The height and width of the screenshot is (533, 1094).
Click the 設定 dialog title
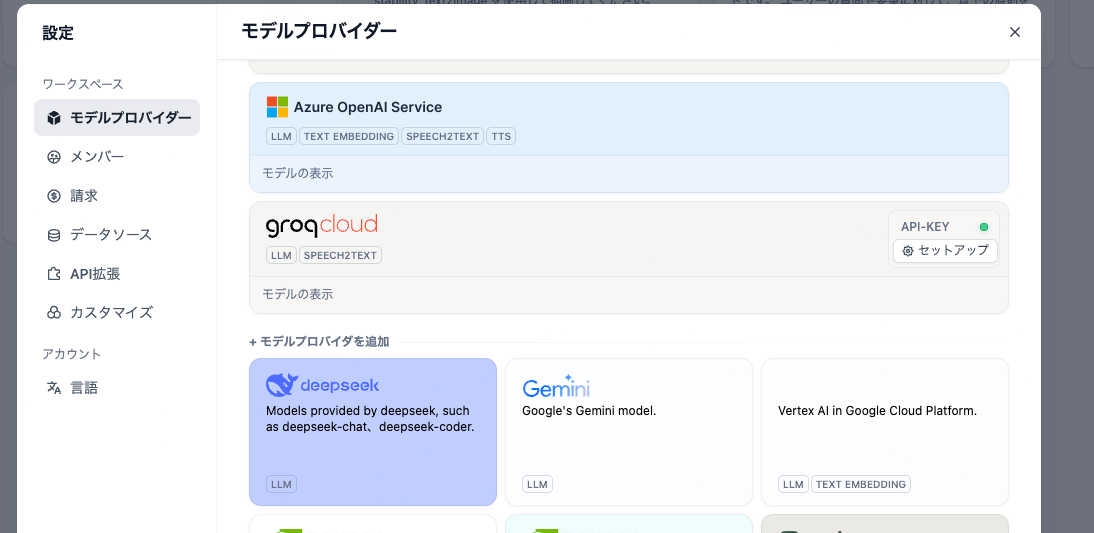[x=58, y=33]
